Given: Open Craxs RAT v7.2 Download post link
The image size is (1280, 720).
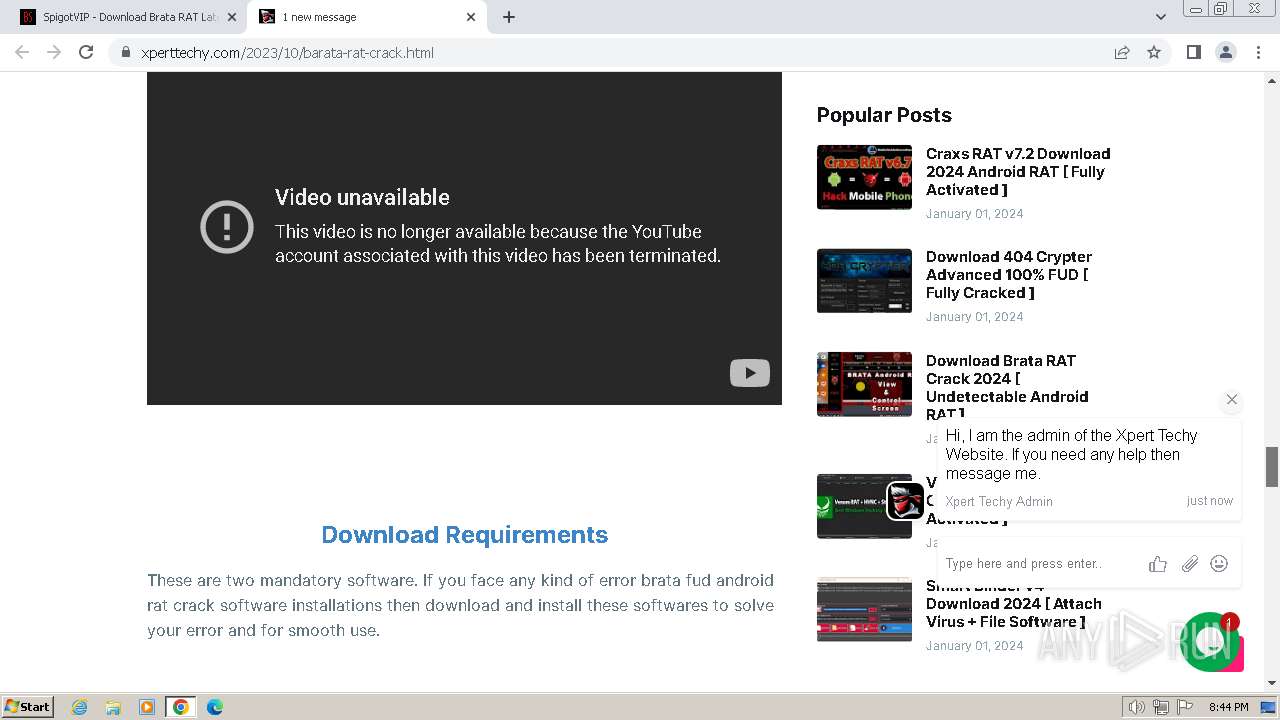Looking at the screenshot, I should tap(1018, 171).
